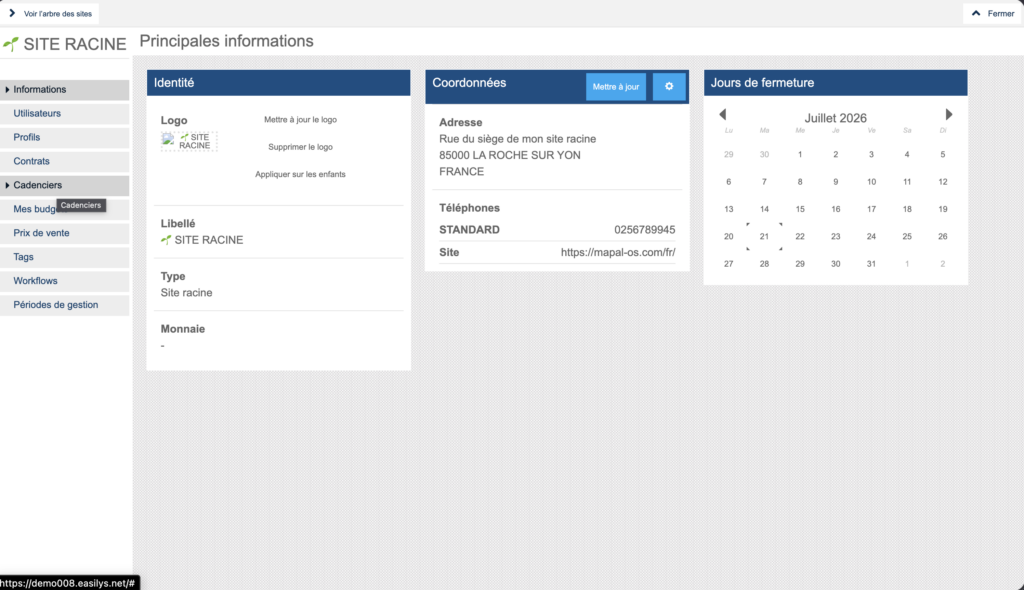Click Appliquer sur les enfants

[300, 174]
